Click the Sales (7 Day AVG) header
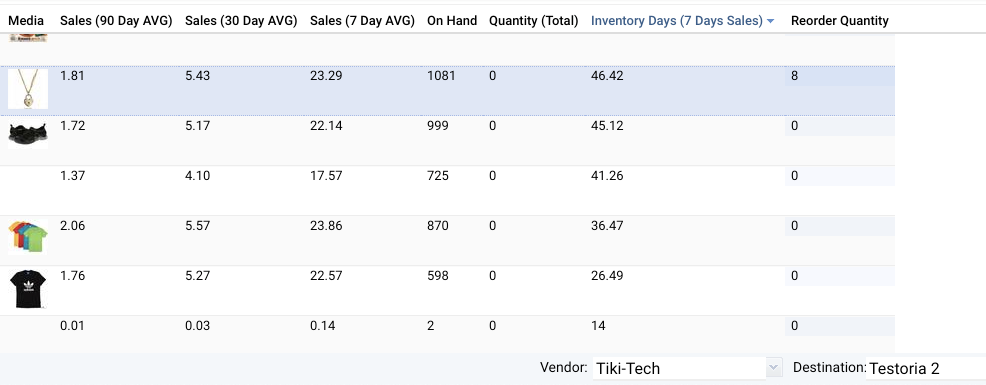This screenshot has height=385, width=986. tap(362, 21)
